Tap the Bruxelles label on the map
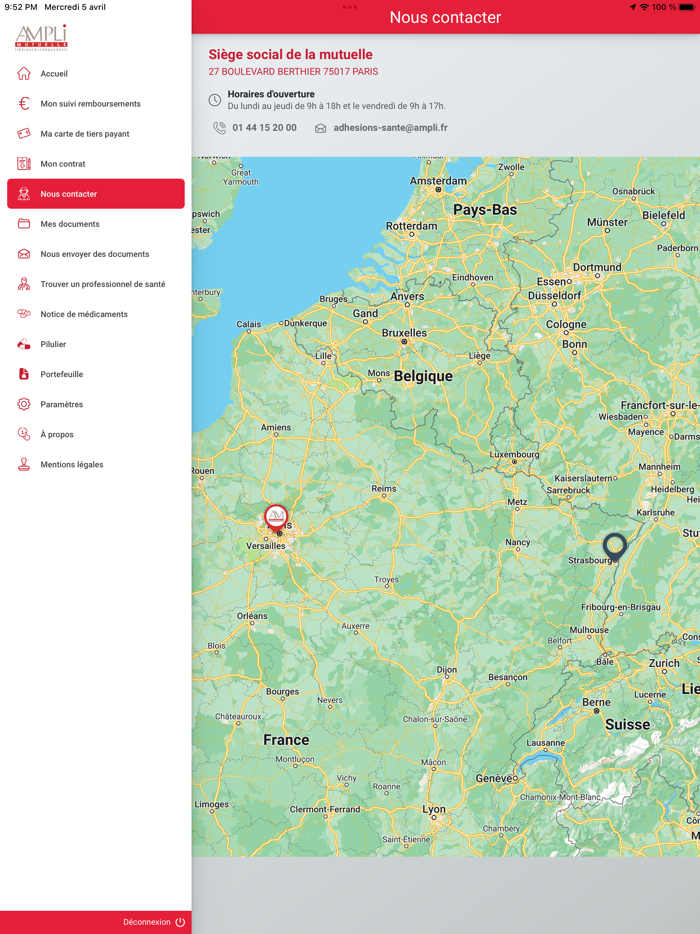700x934 pixels. tap(404, 333)
